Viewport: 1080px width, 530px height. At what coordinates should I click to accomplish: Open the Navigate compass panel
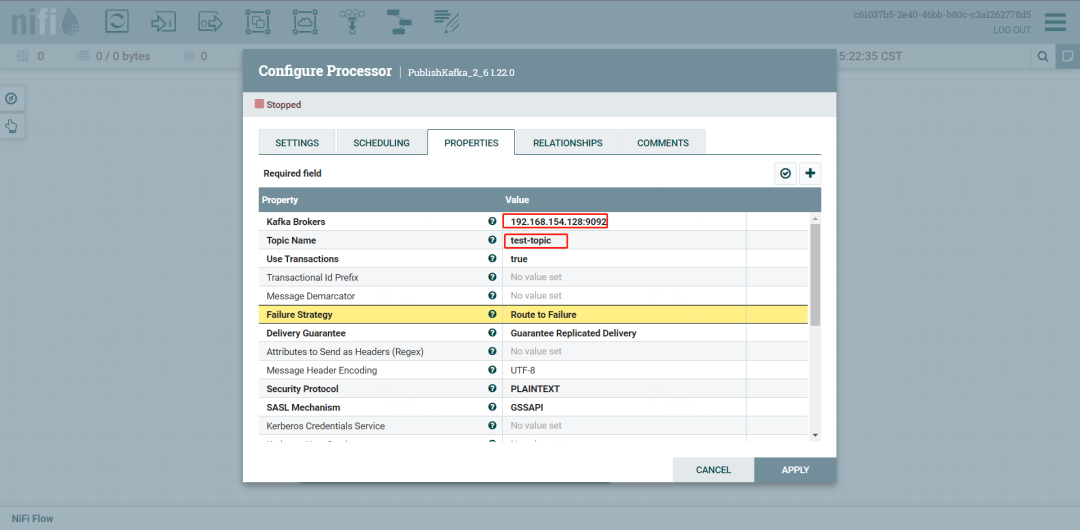pyautogui.click(x=10, y=99)
